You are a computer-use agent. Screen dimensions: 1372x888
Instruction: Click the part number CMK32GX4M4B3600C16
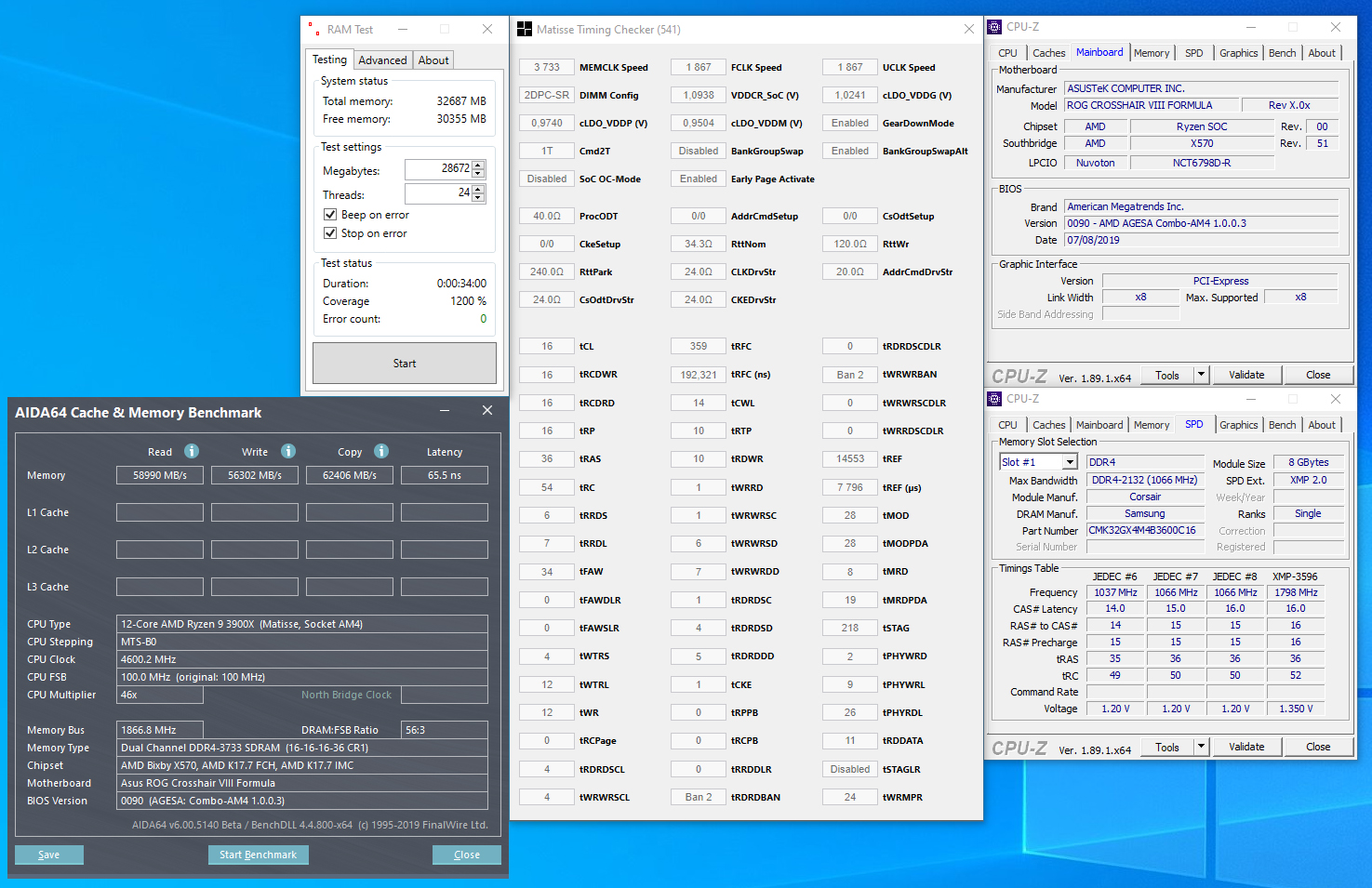pos(1145,530)
